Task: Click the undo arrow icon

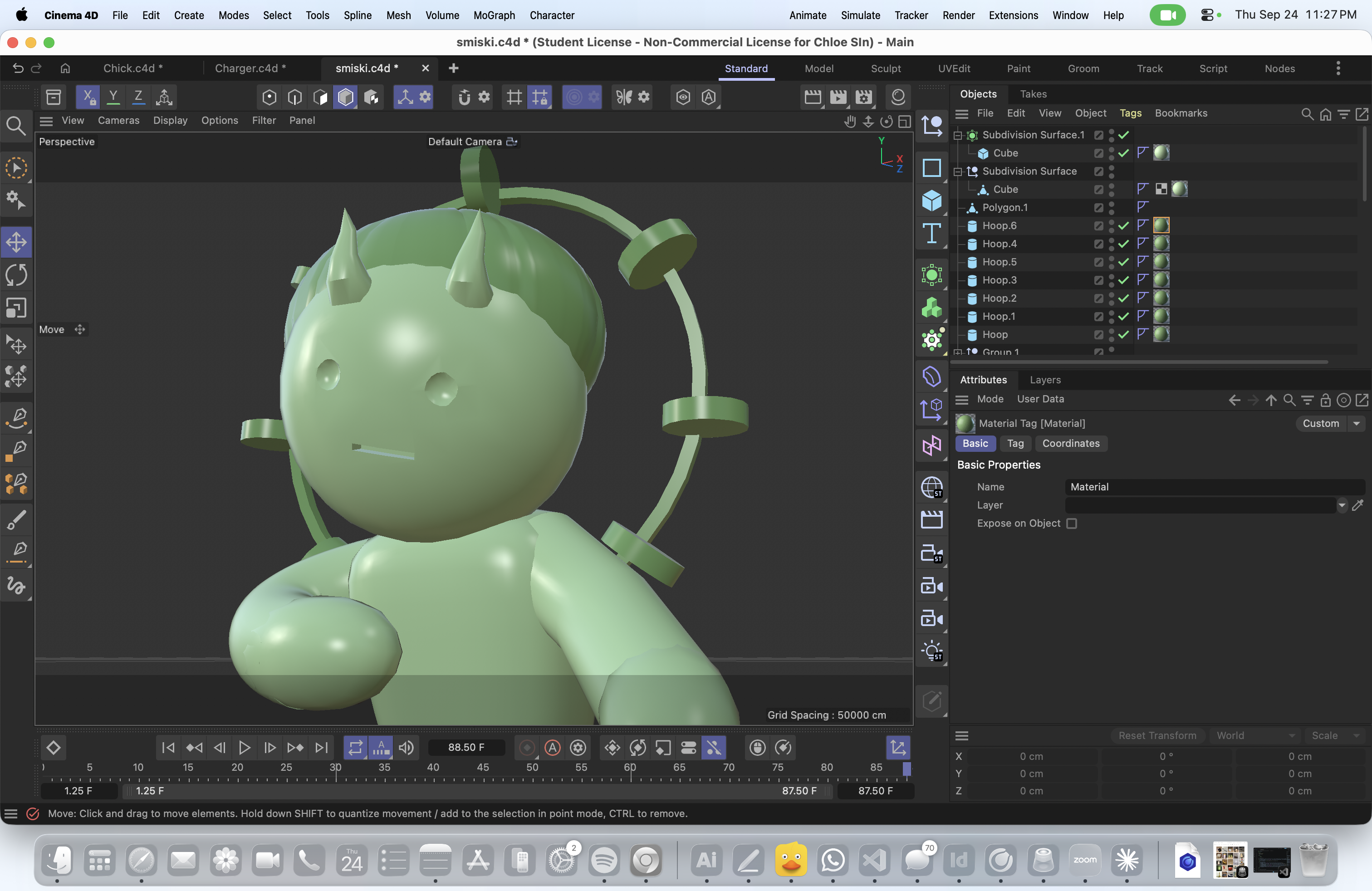Action: [x=17, y=68]
